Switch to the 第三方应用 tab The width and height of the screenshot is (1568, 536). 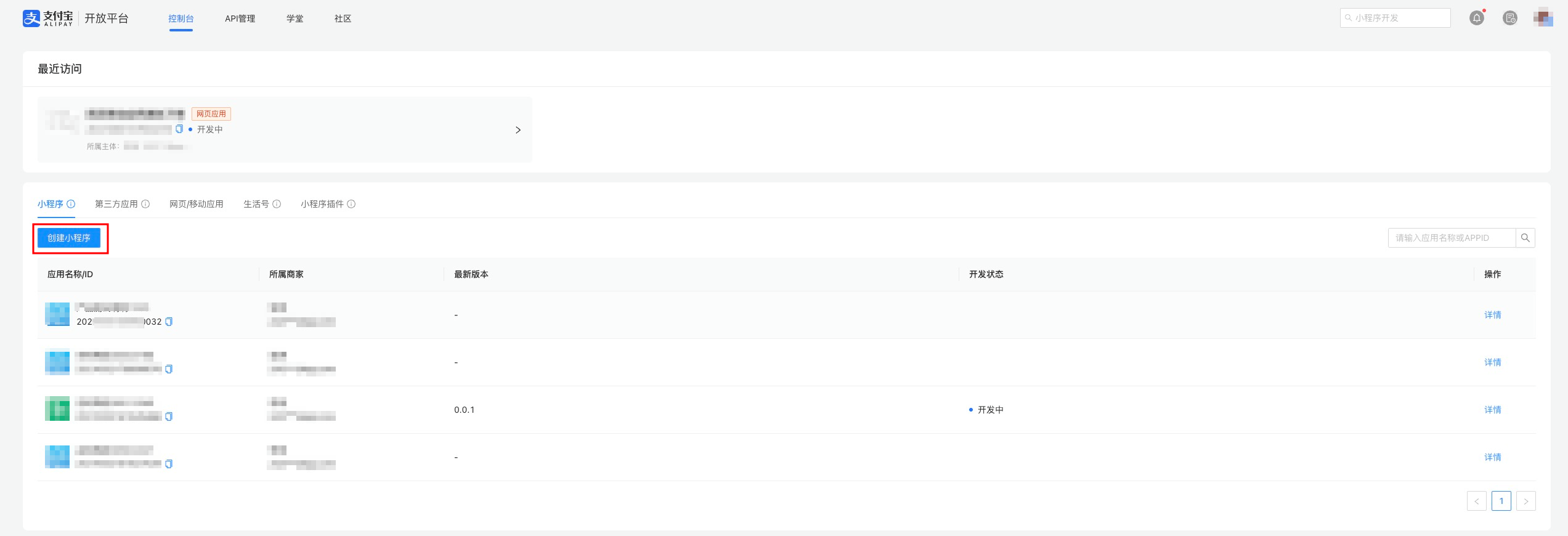tap(116, 204)
